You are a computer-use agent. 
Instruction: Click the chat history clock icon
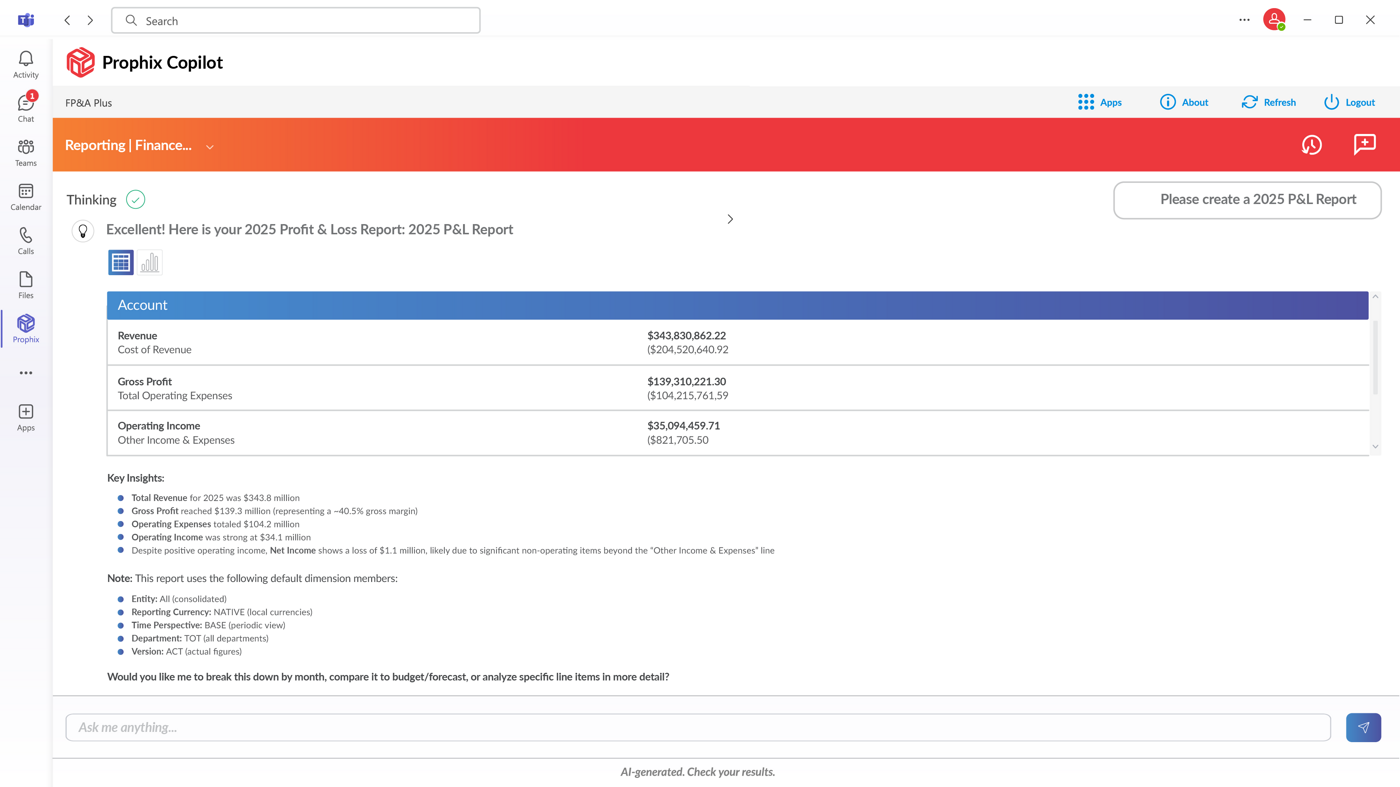point(1312,145)
